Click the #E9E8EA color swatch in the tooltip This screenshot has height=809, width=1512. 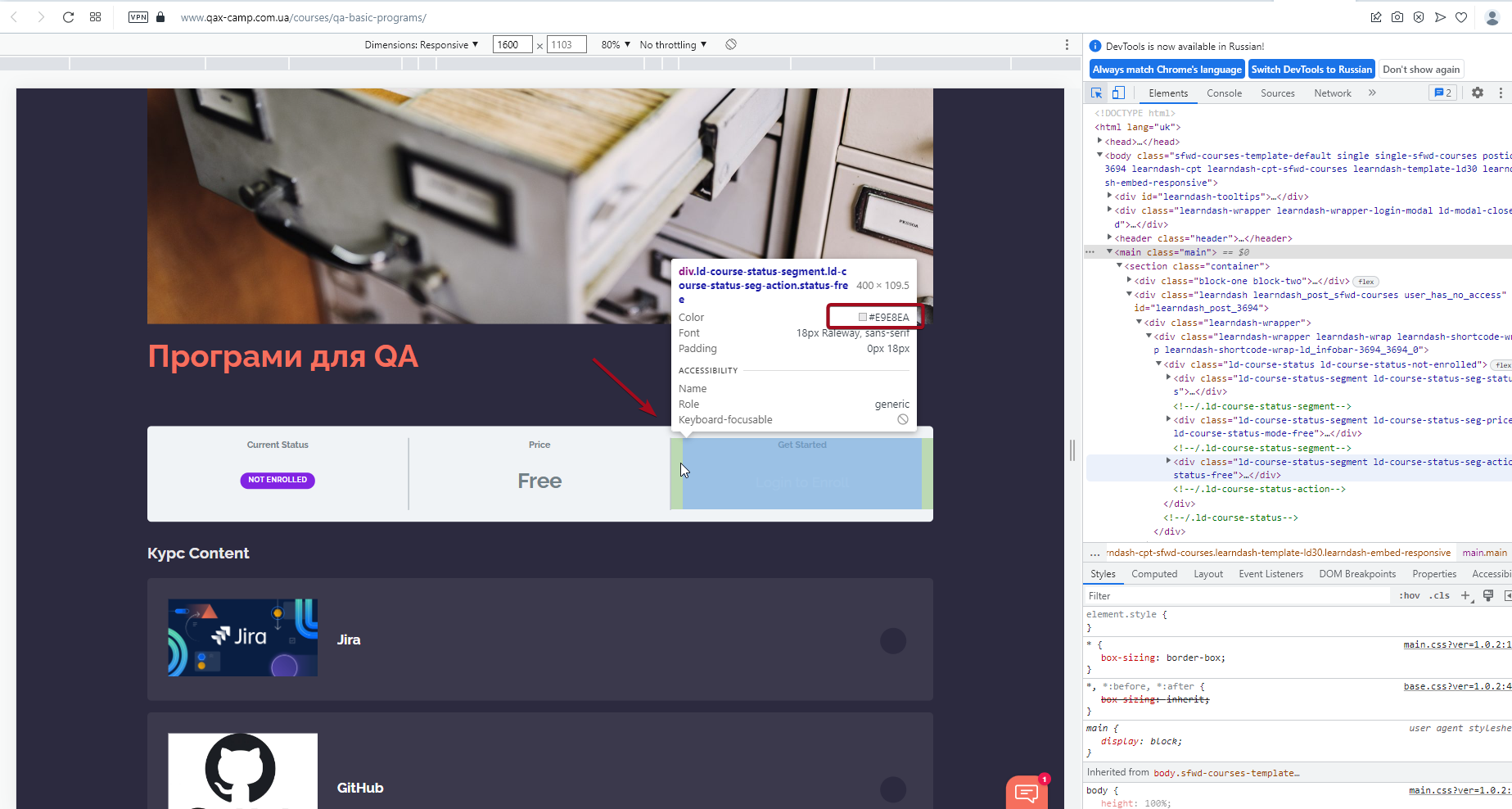[862, 317]
